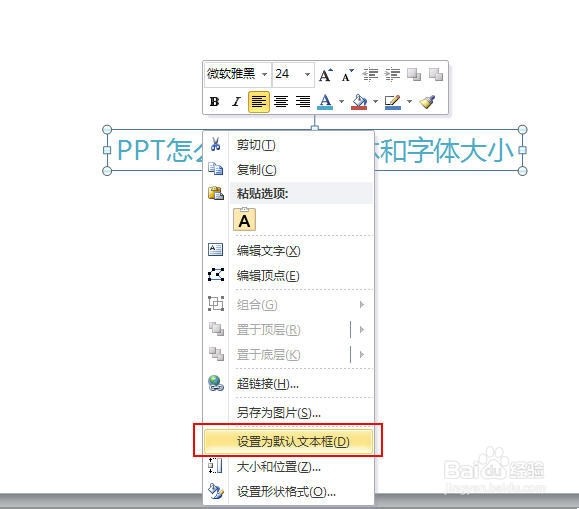The width and height of the screenshot is (579, 509).
Task: Click the Decrease Font Size icon
Action: (x=347, y=75)
